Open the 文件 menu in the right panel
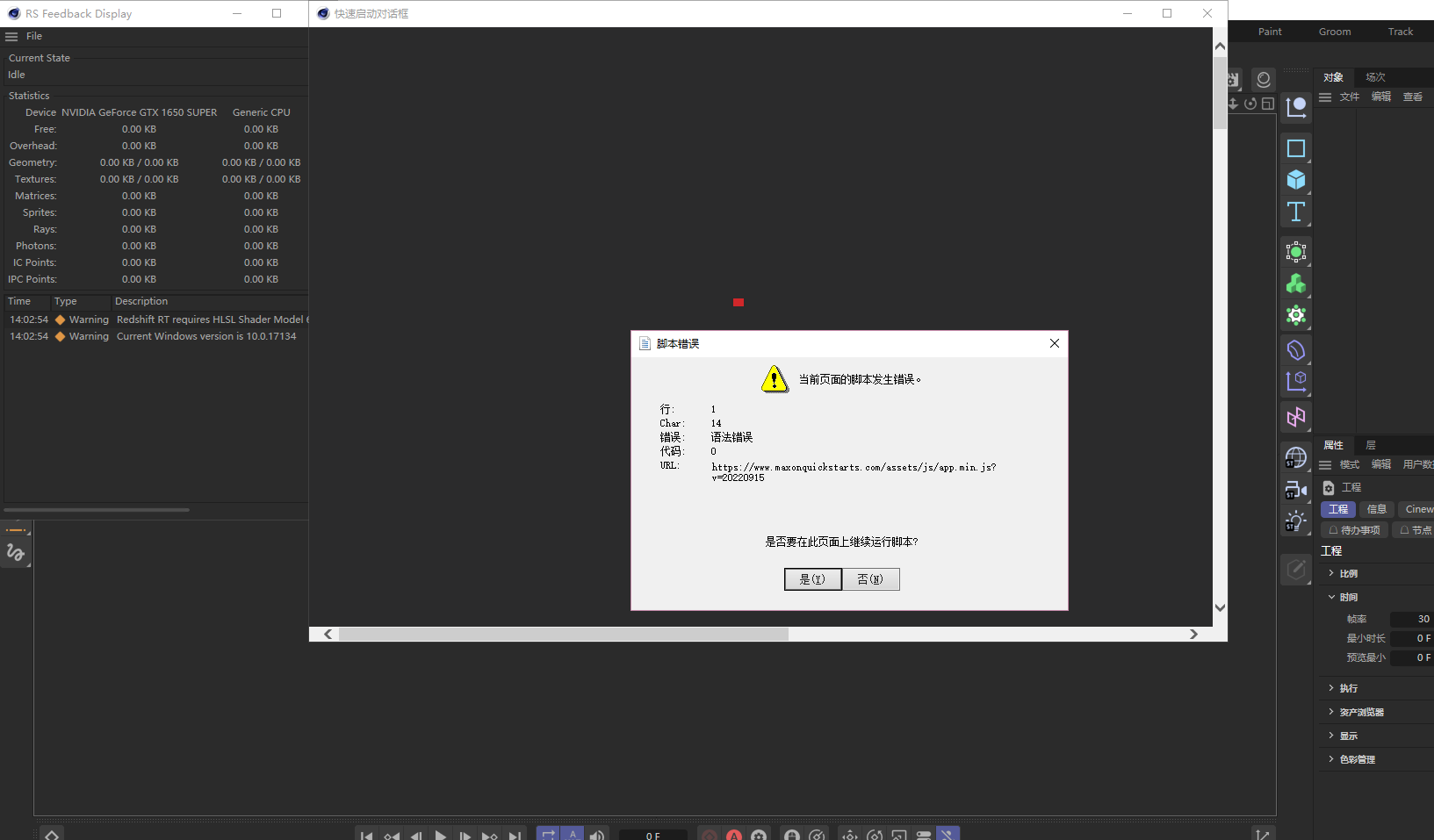Viewport: 1434px width, 840px height. [1349, 97]
